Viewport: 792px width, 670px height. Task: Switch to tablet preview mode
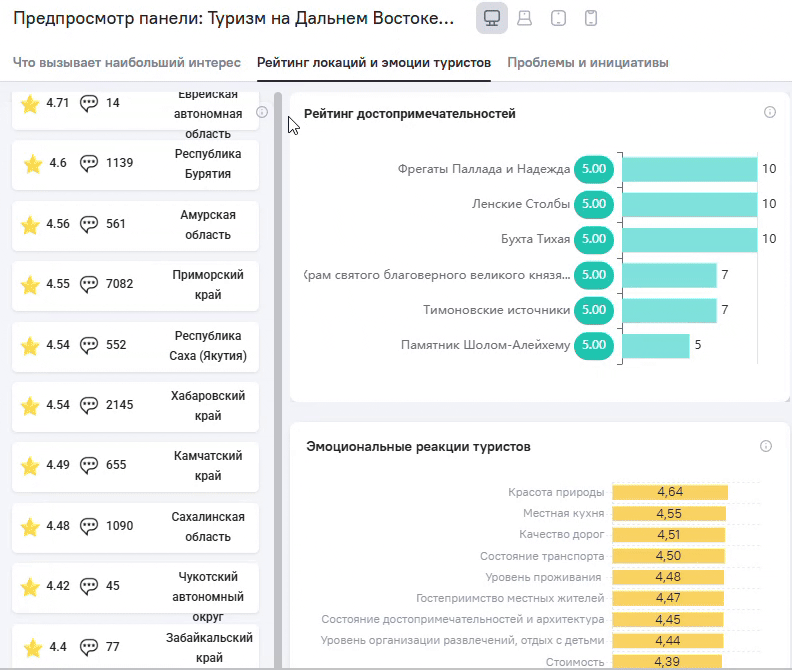pyautogui.click(x=558, y=18)
